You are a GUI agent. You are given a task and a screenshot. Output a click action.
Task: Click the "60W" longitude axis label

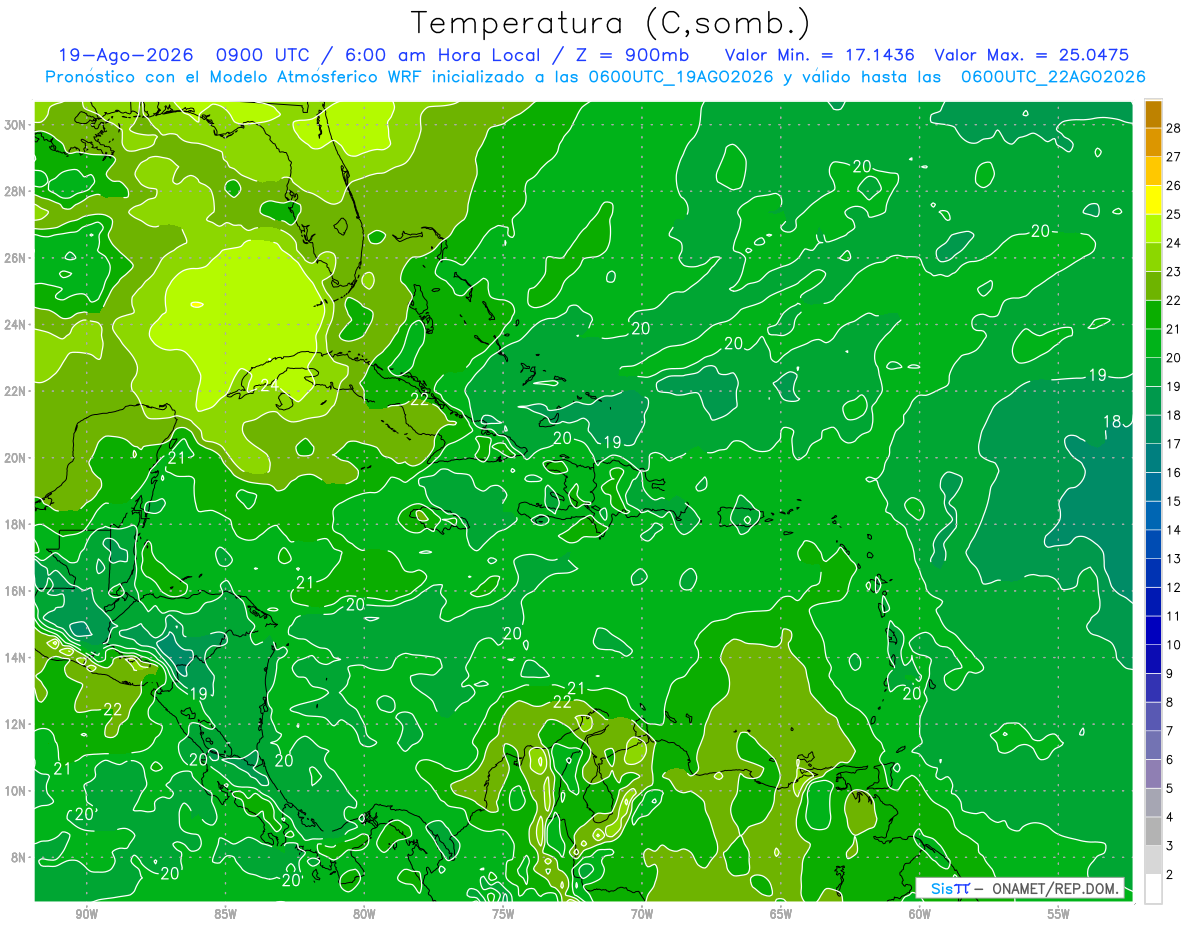[920, 914]
